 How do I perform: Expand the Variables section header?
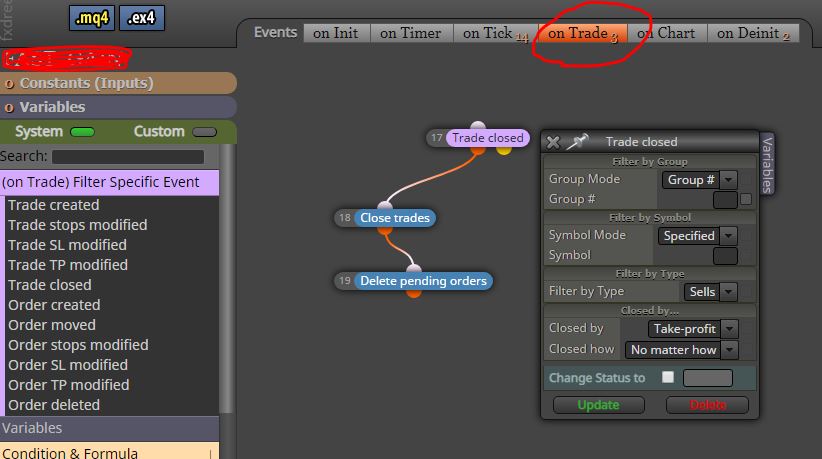click(x=118, y=107)
